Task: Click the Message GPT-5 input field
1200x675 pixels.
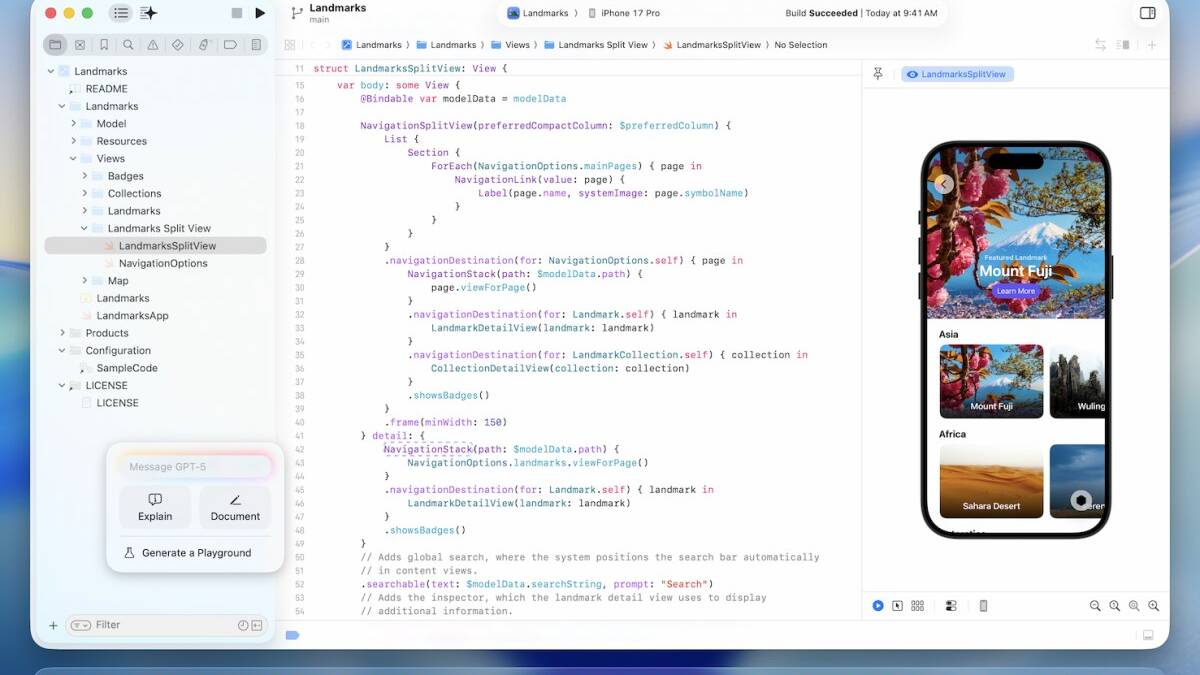Action: click(x=195, y=467)
